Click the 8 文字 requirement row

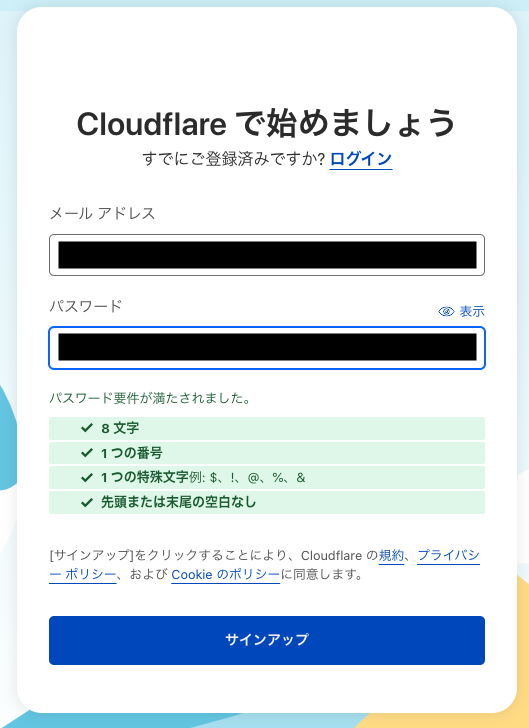(267, 428)
